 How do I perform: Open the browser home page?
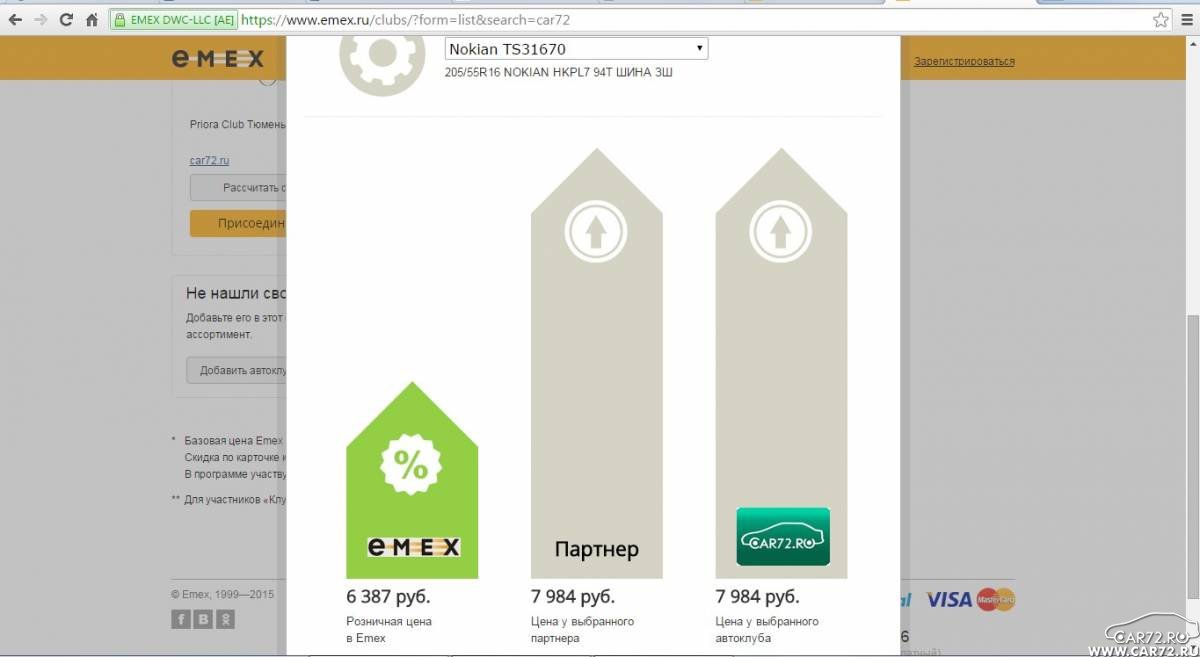click(92, 19)
